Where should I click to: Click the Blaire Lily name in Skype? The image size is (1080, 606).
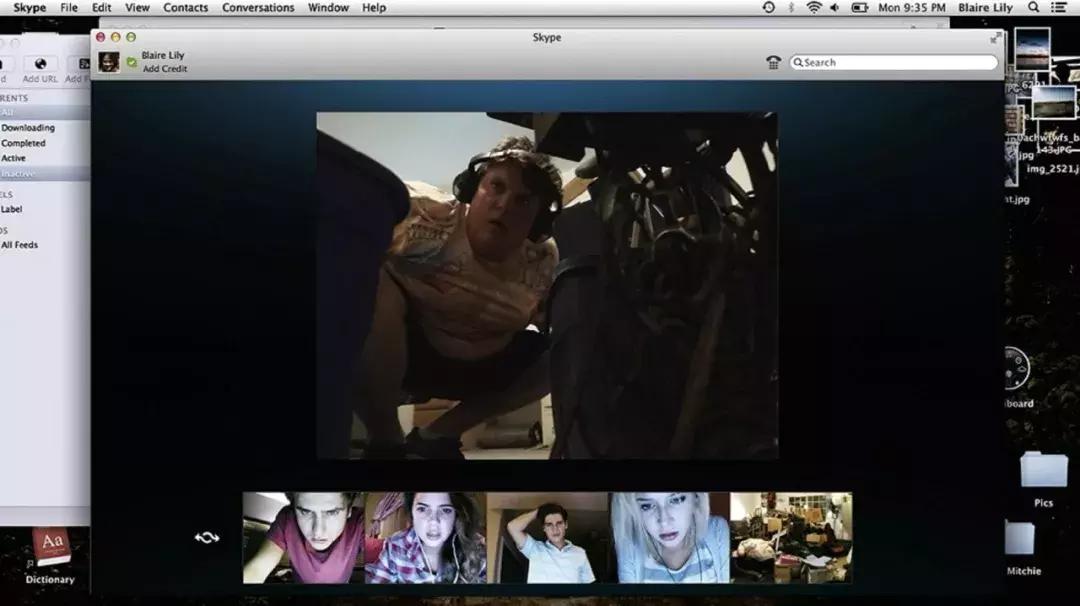click(163, 55)
